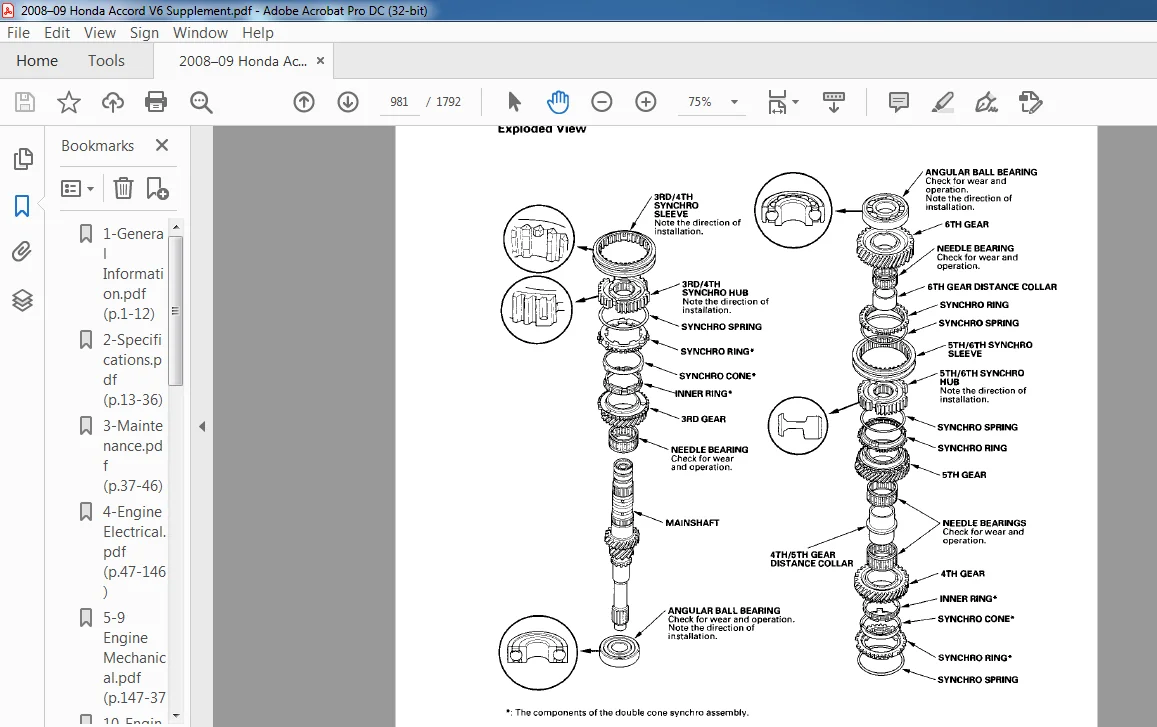Click the fit page scrolling icon

777,102
